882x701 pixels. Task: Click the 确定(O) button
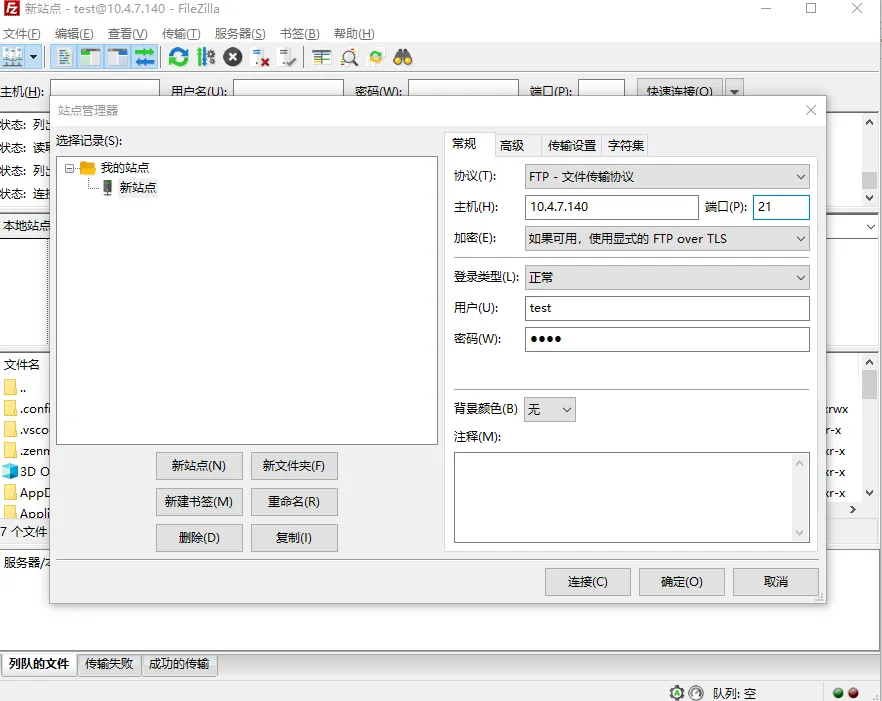pyautogui.click(x=681, y=582)
